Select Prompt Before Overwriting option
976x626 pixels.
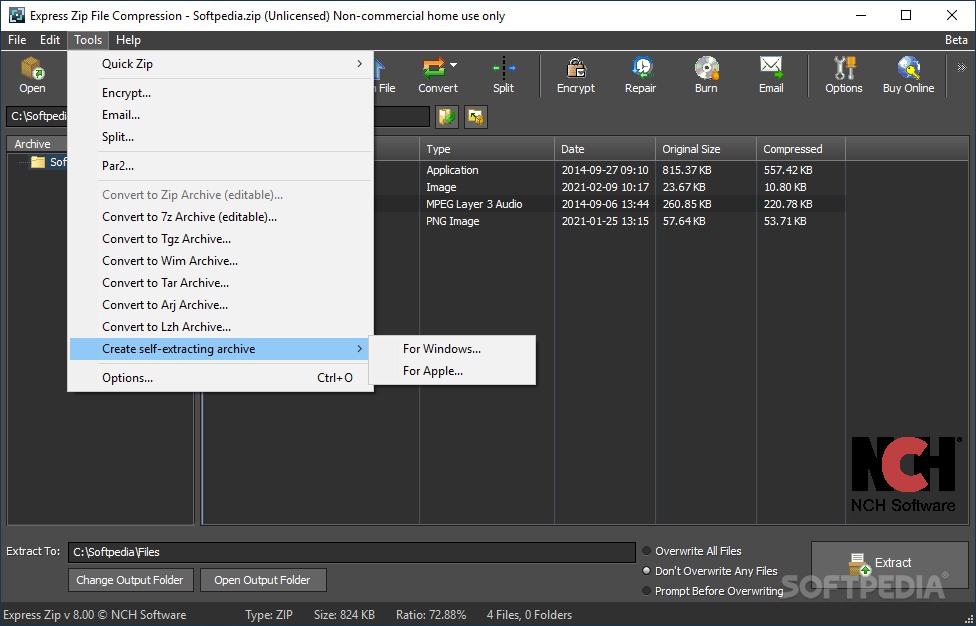click(x=713, y=591)
